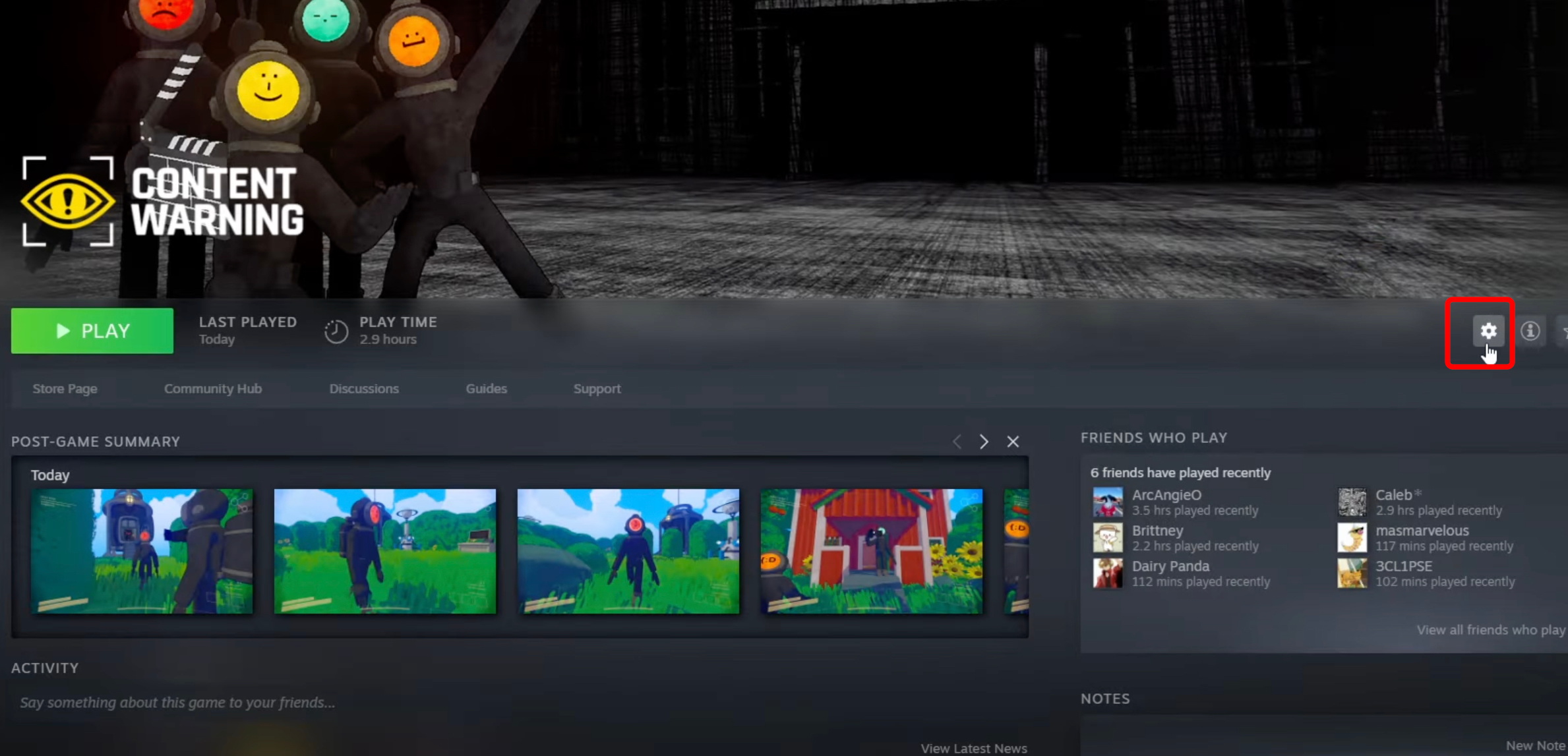Click the next arrow in post-game summary
1568x756 pixels.
click(x=984, y=441)
